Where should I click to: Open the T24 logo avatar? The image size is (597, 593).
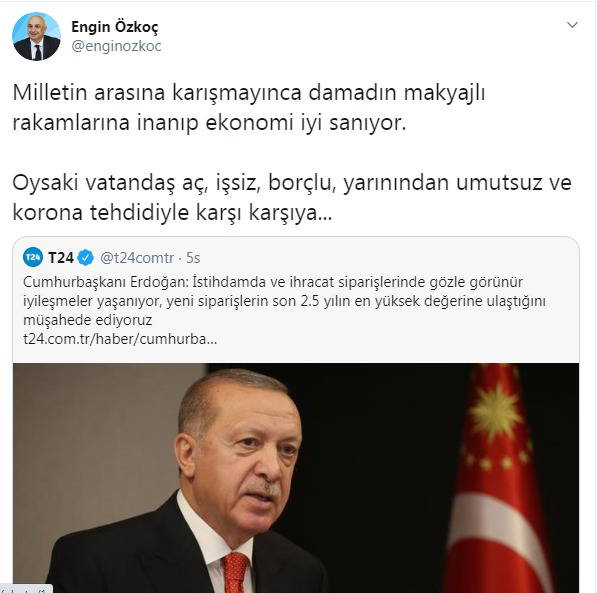tap(33, 257)
